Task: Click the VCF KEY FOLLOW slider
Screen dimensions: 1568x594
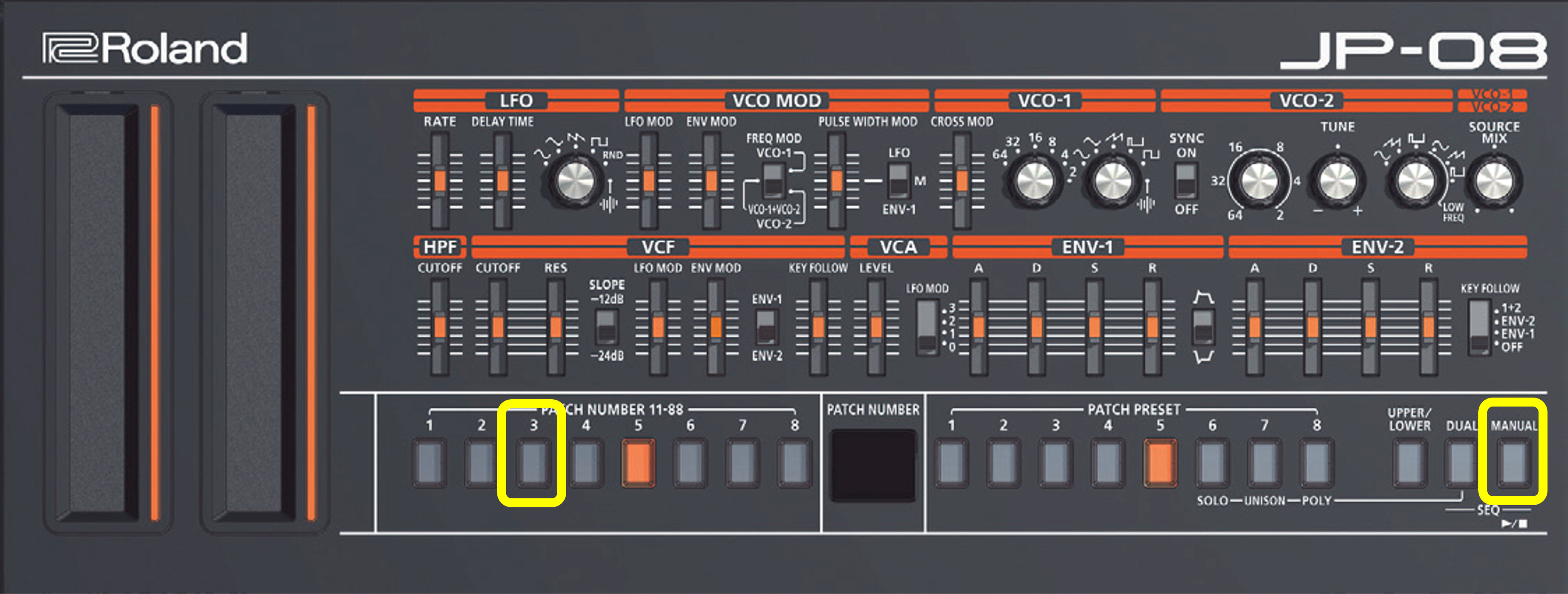Action: click(x=818, y=328)
